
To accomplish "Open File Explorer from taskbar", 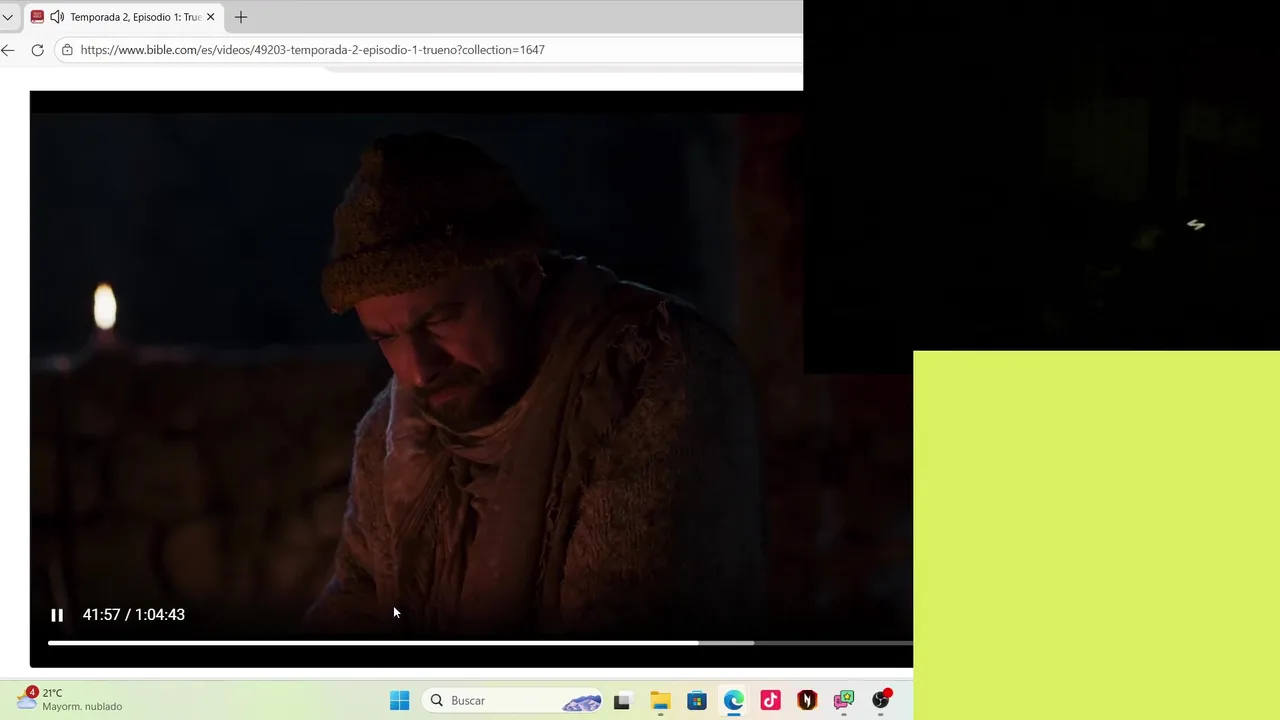I will (660, 701).
